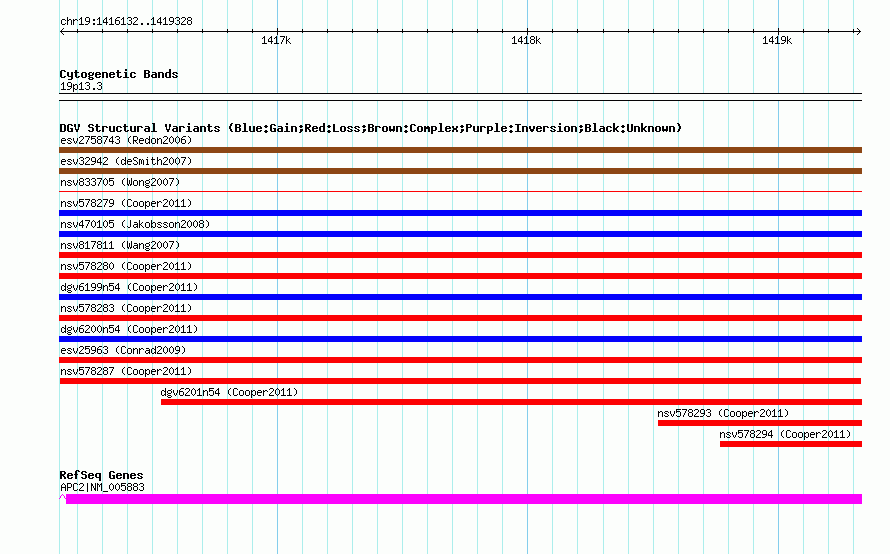Image resolution: width=890 pixels, height=554 pixels.
Task: Open variant label nsv578287 (Cooper2011)
Action: pos(126,371)
